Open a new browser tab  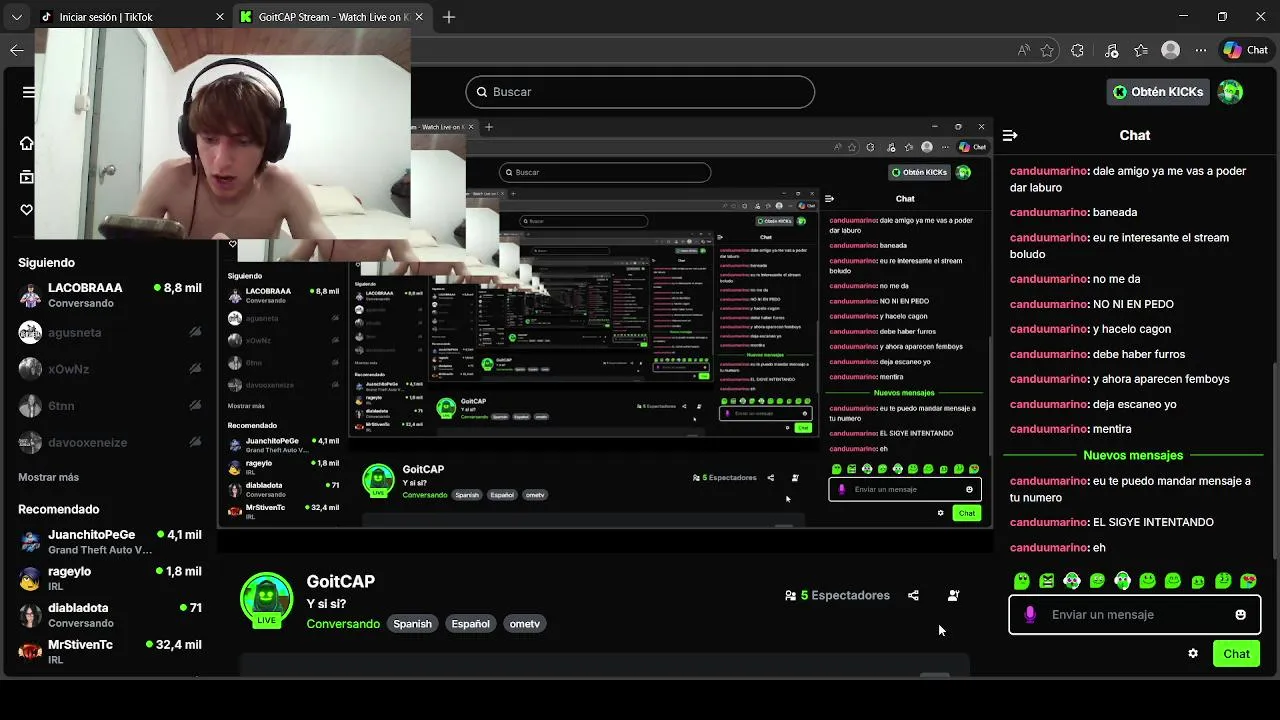(x=449, y=17)
